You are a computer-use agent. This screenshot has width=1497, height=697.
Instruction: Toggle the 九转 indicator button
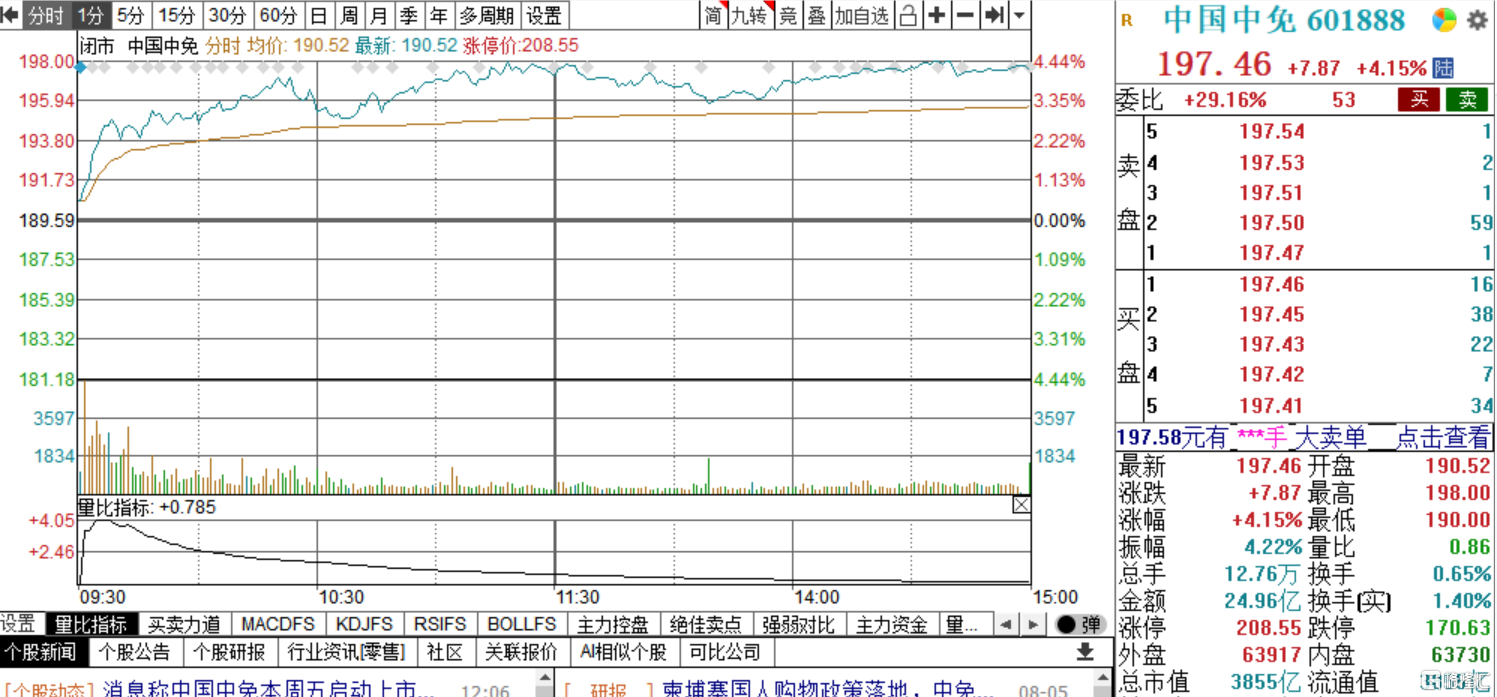tap(749, 15)
